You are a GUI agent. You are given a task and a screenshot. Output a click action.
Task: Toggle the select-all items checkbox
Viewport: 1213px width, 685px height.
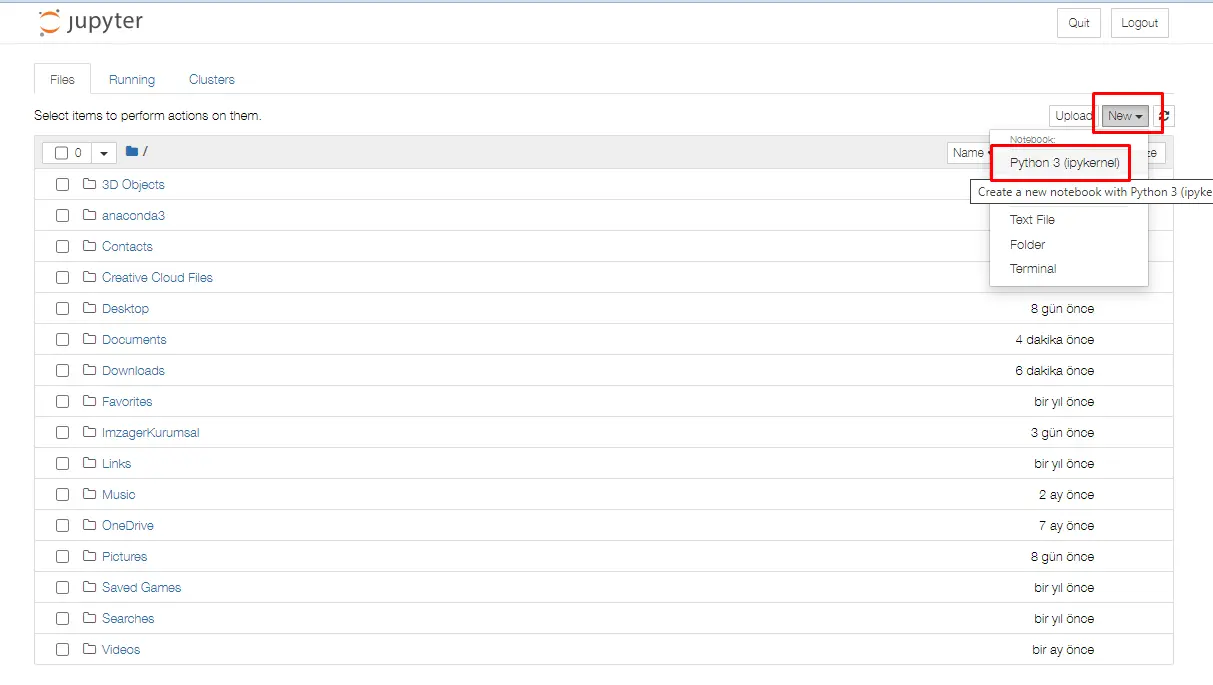click(x=62, y=153)
